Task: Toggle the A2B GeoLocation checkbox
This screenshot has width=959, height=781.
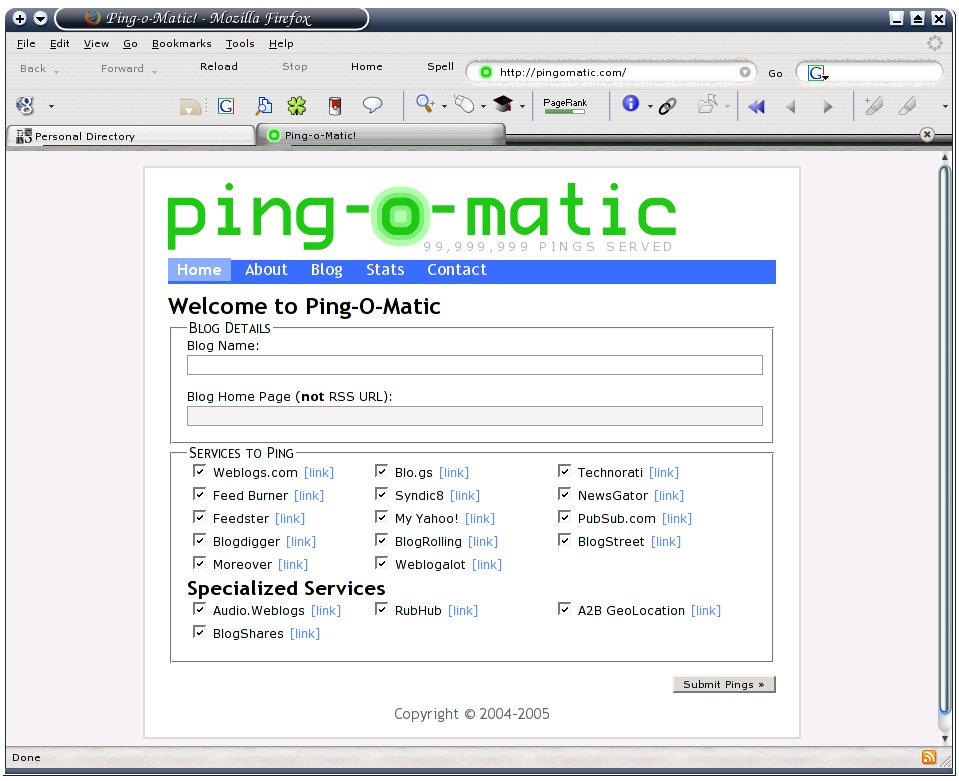Action: (x=564, y=609)
